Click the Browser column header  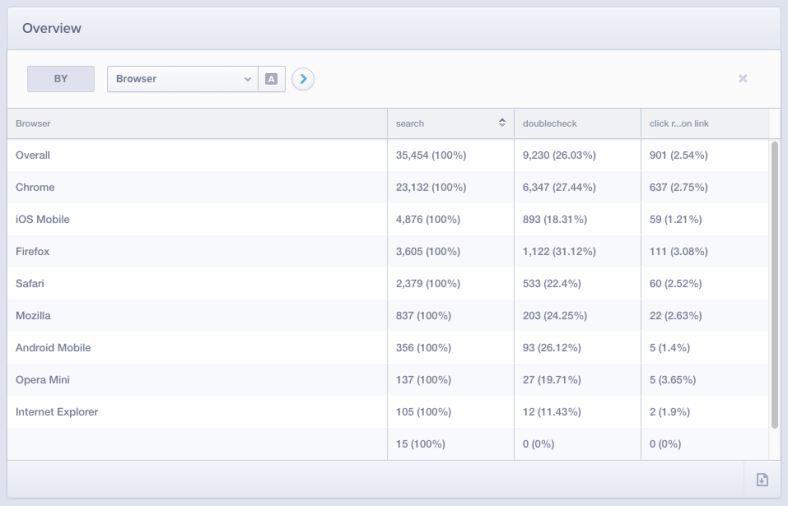pos(34,124)
